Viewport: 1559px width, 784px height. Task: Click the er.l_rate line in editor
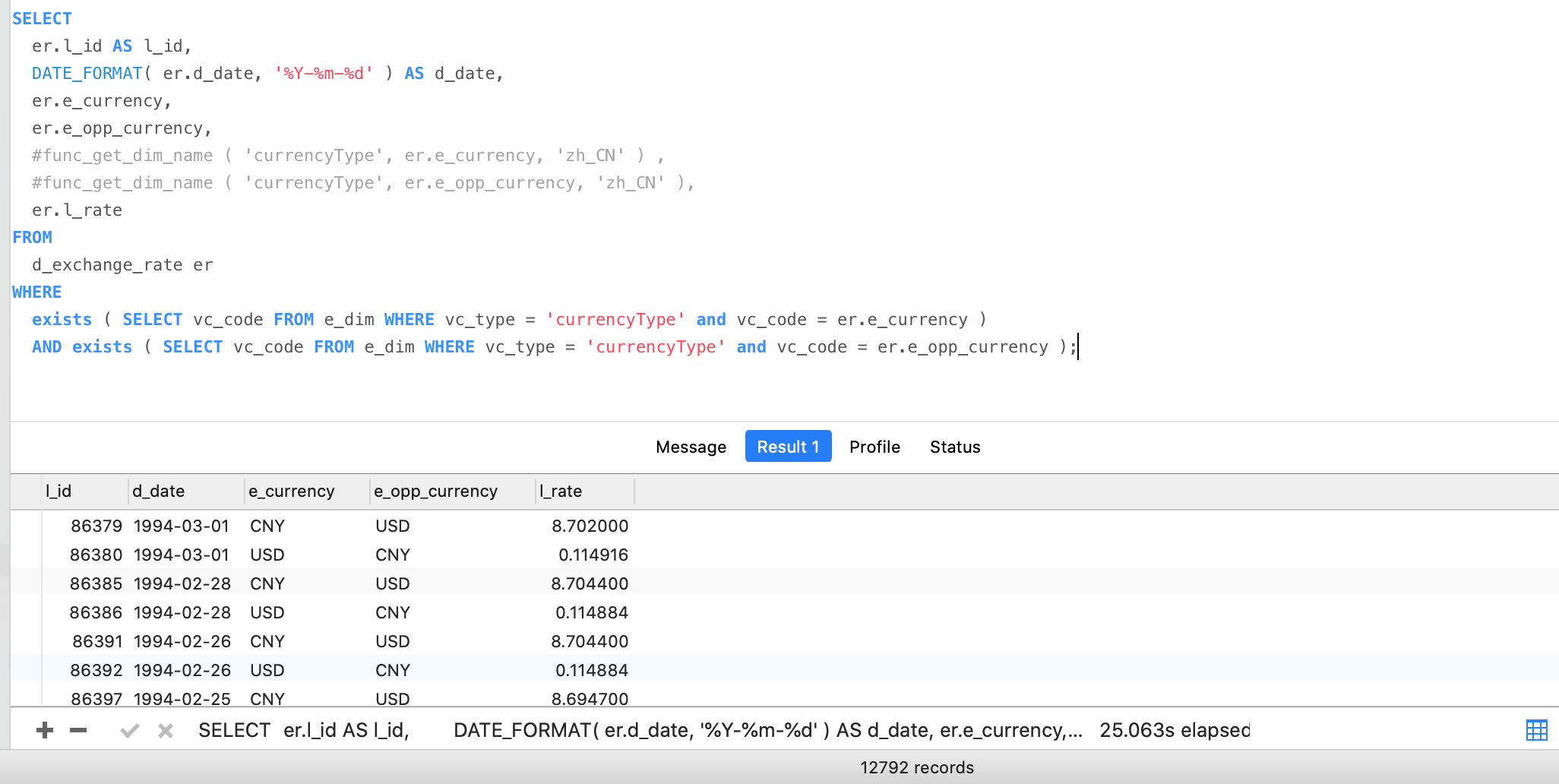[77, 210]
